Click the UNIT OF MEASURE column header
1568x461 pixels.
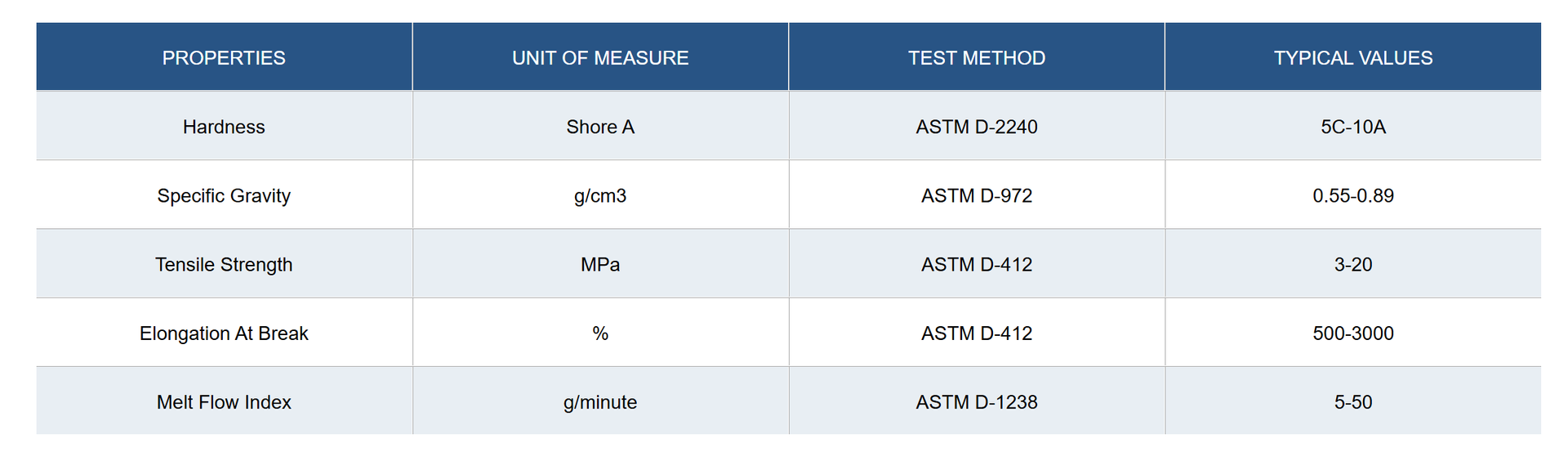600,57
